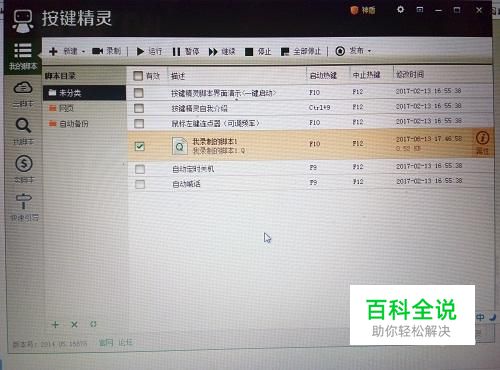
Task: Open the find scripts magnifier icon
Action: pyautogui.click(x=23, y=126)
